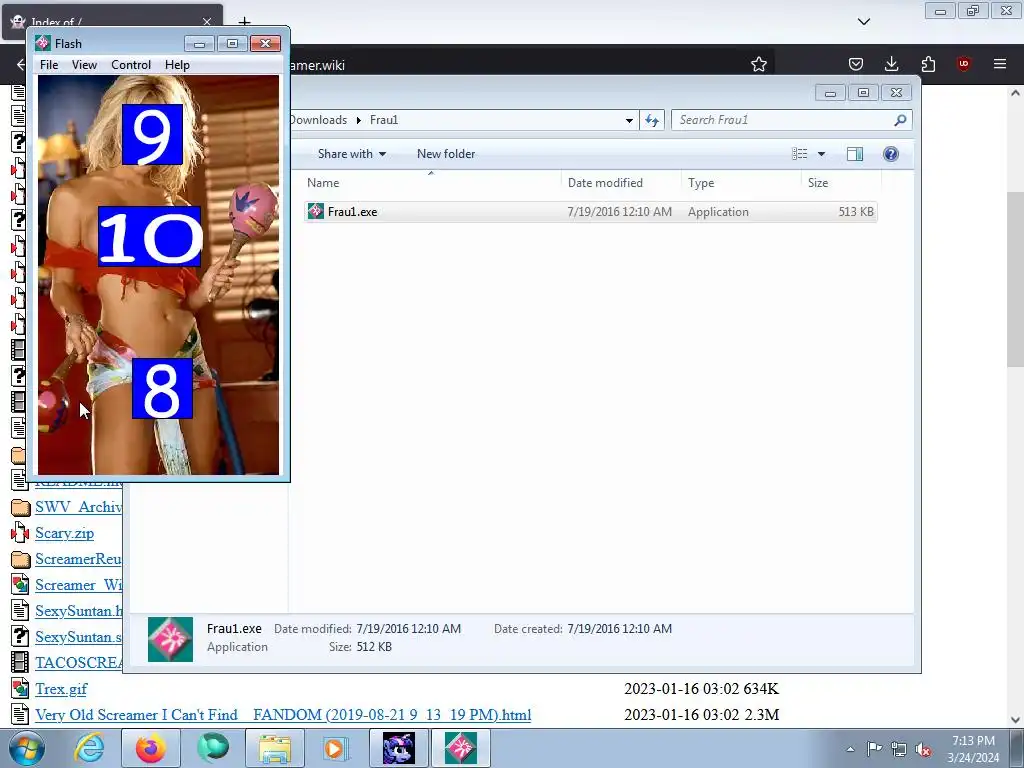Click the blue number 9 box

[152, 135]
